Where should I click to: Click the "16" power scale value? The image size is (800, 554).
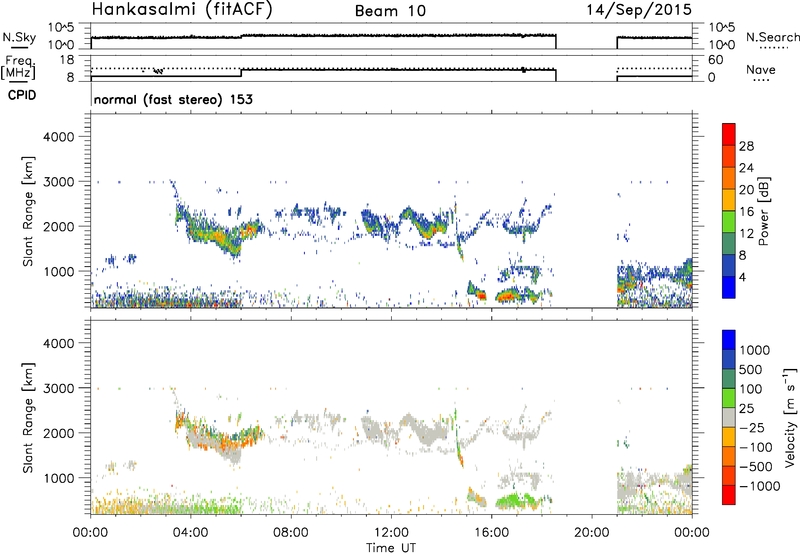coord(746,212)
